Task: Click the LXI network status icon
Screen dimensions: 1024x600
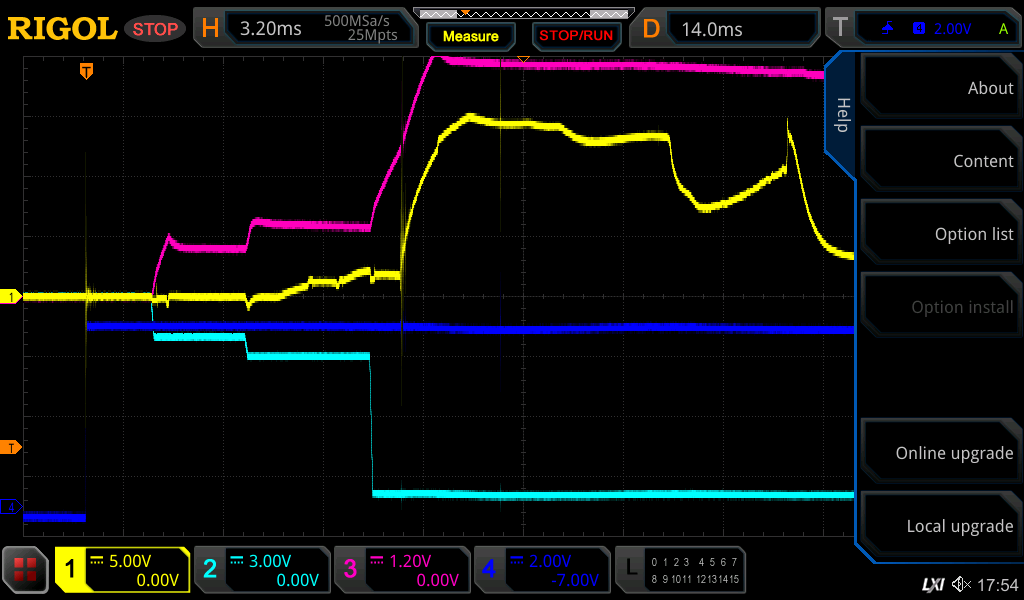Action: pos(932,584)
